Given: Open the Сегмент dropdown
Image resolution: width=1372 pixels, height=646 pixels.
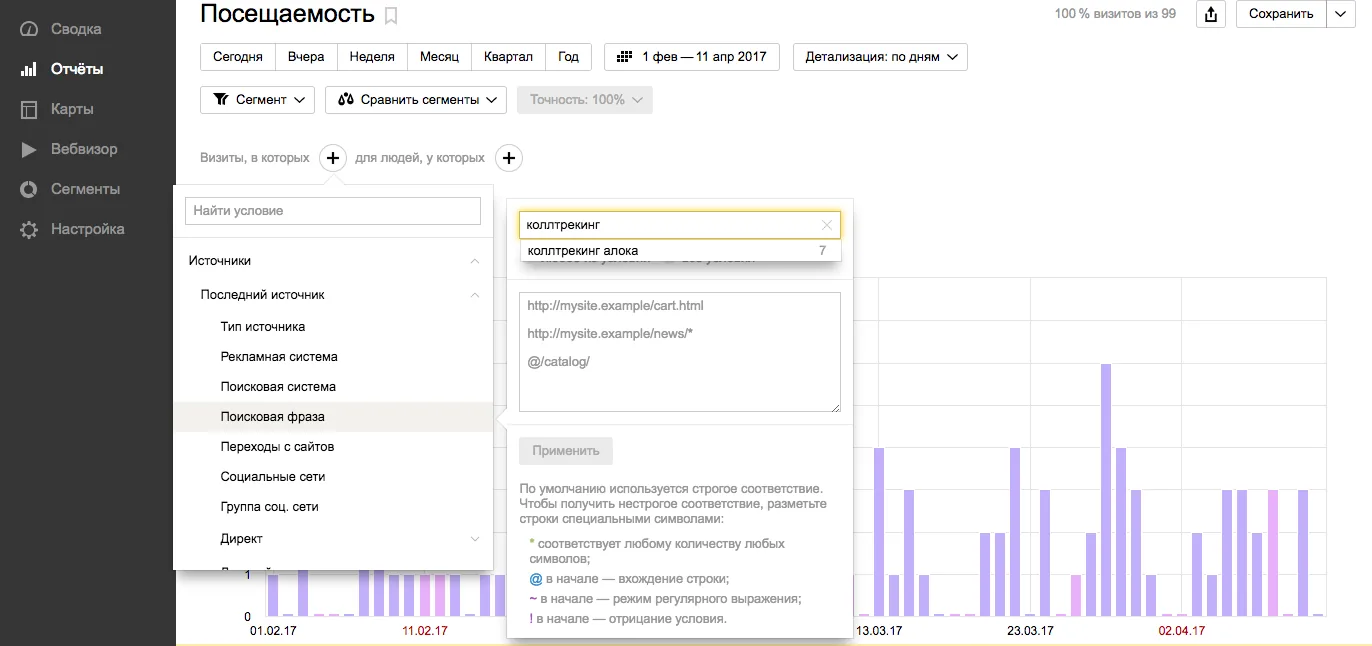Looking at the screenshot, I should 258,100.
